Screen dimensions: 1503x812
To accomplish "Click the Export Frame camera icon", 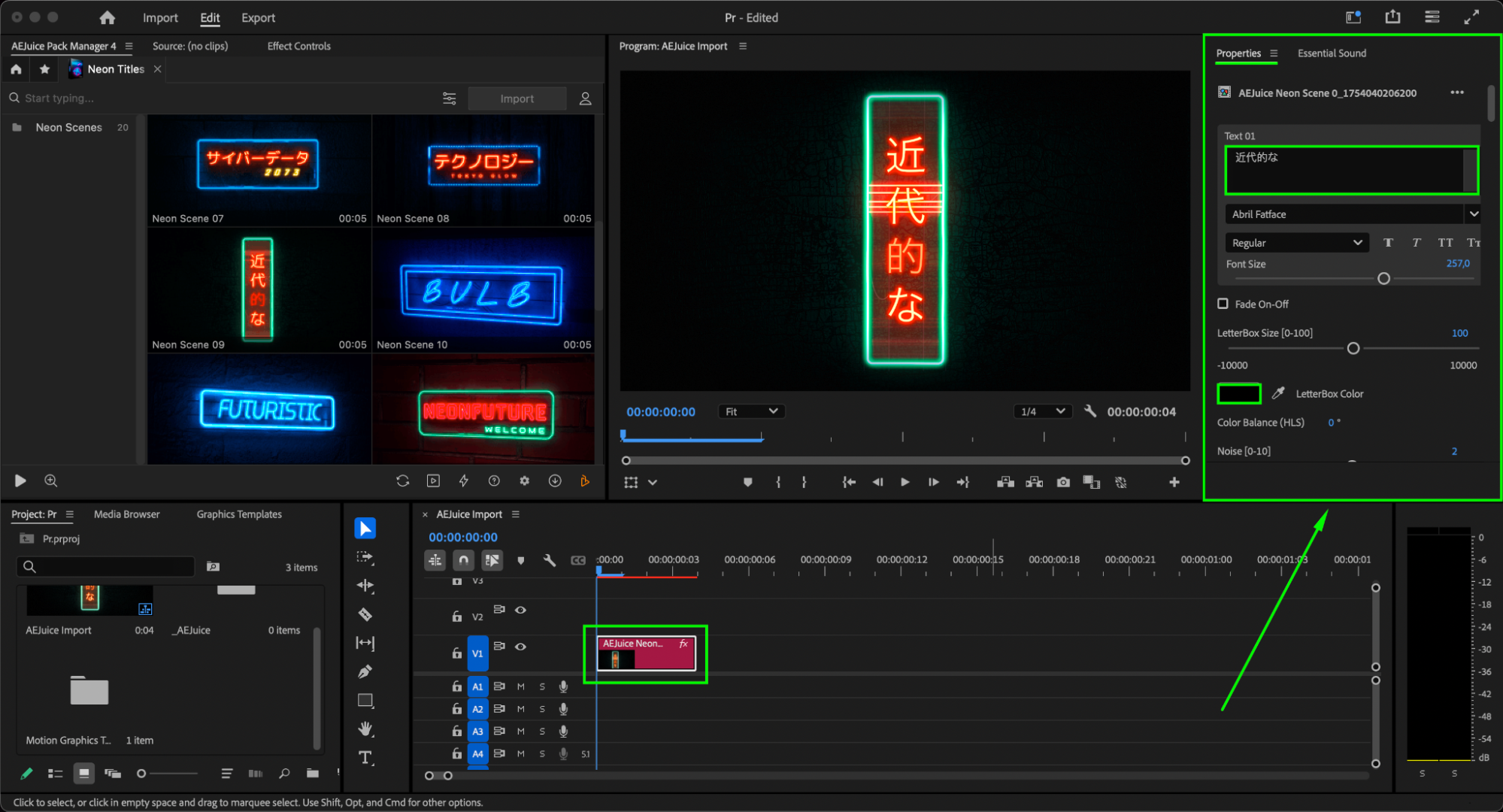I will (x=1062, y=482).
